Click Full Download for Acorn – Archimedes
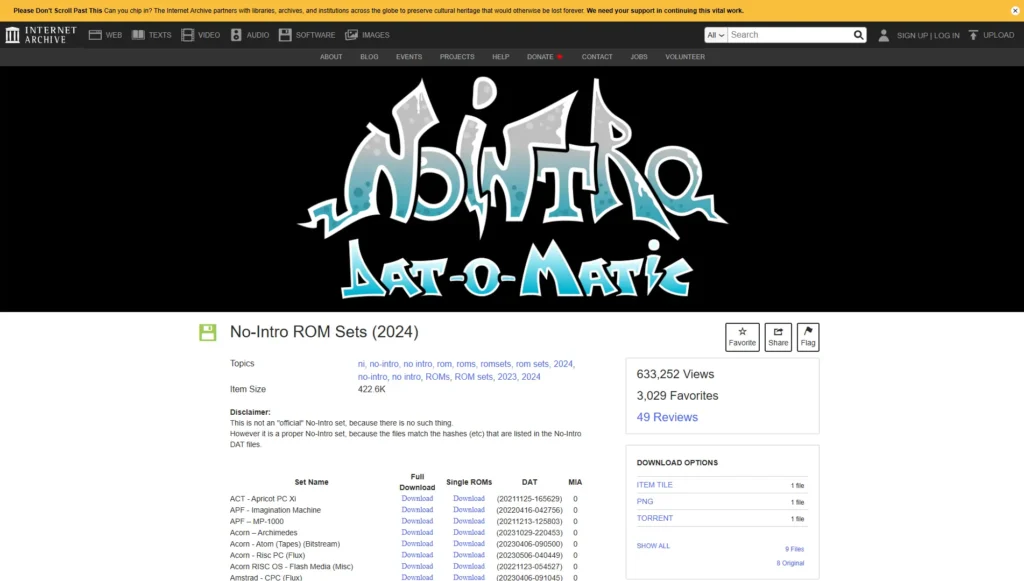Image resolution: width=1024 pixels, height=581 pixels. click(417, 533)
